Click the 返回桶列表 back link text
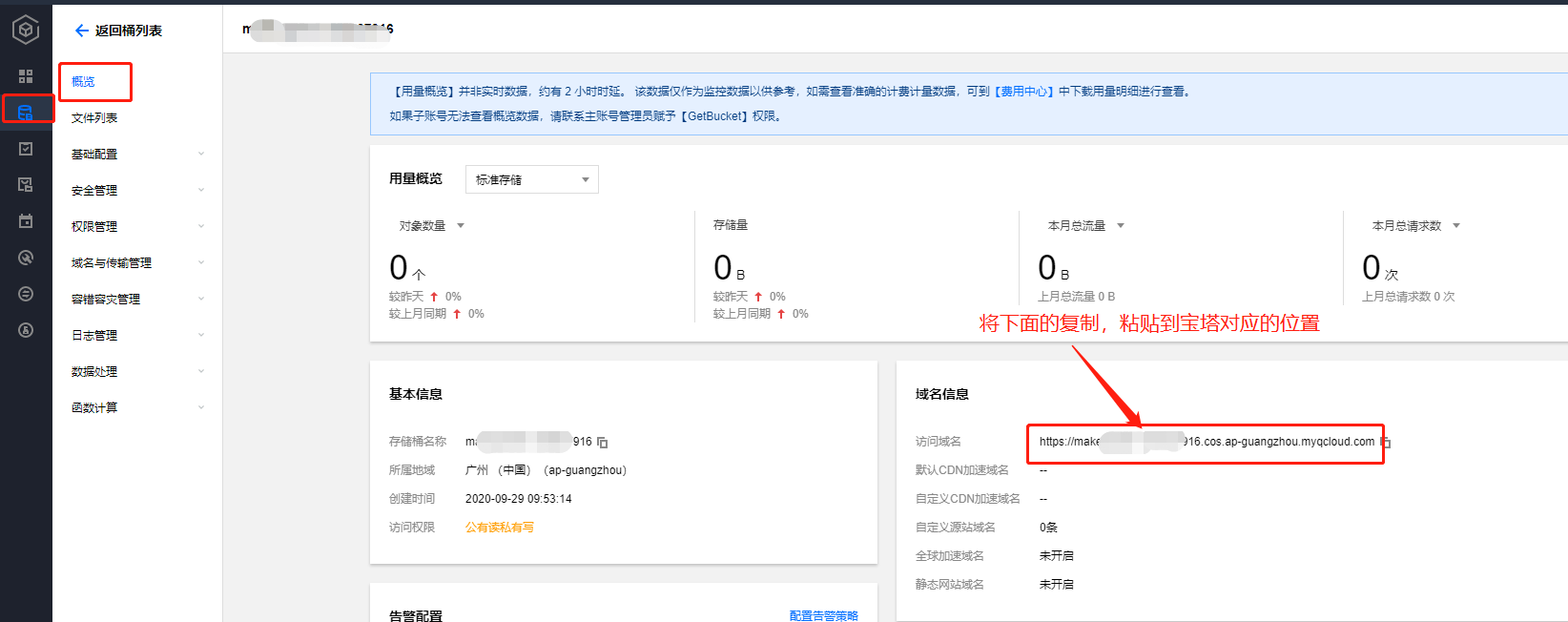Image resolution: width=1568 pixels, height=622 pixels. tap(129, 31)
